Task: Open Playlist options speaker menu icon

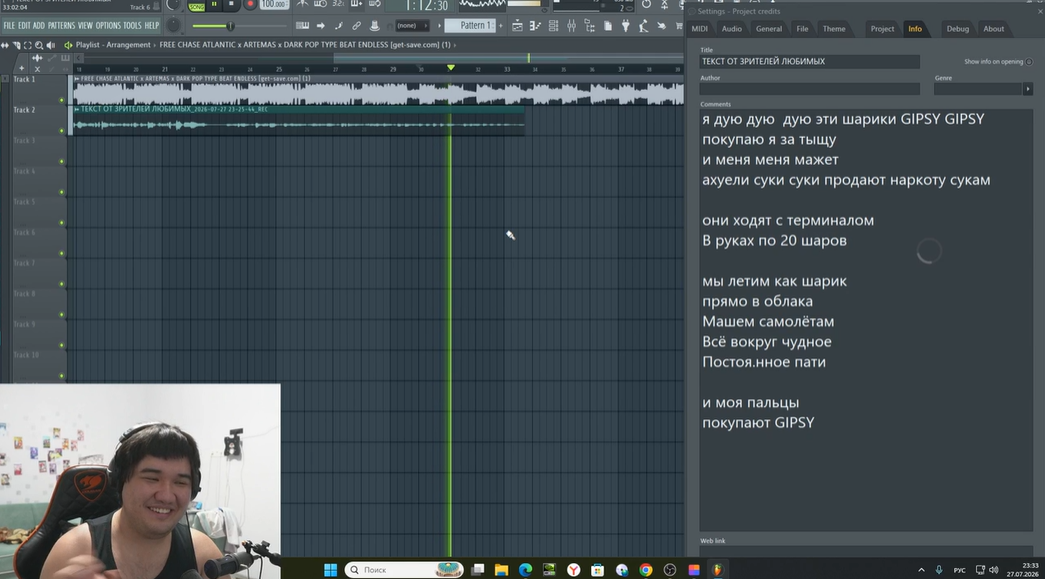Action: coord(67,45)
